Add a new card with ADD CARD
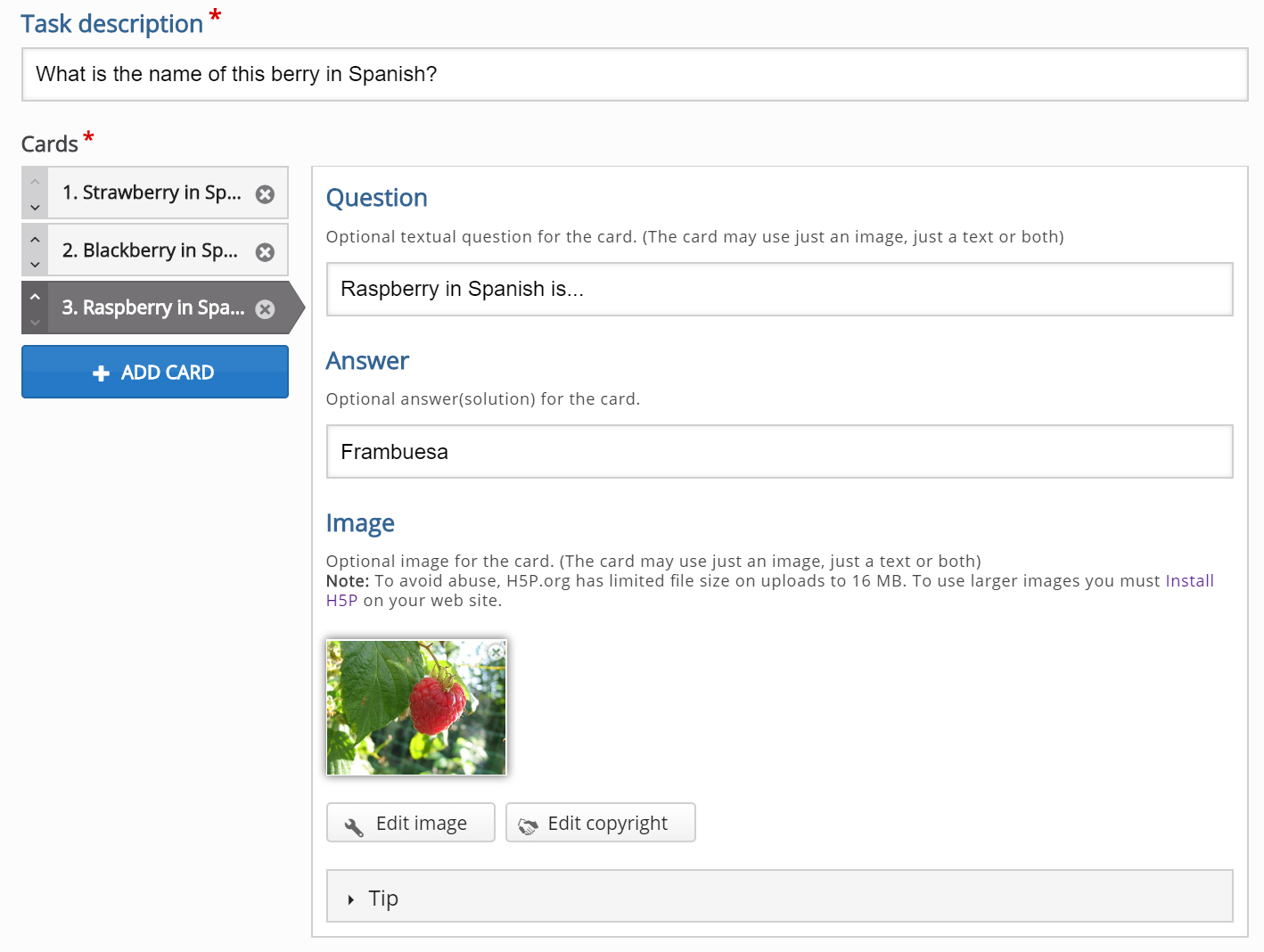Viewport: 1264px width, 952px height. coord(155,372)
